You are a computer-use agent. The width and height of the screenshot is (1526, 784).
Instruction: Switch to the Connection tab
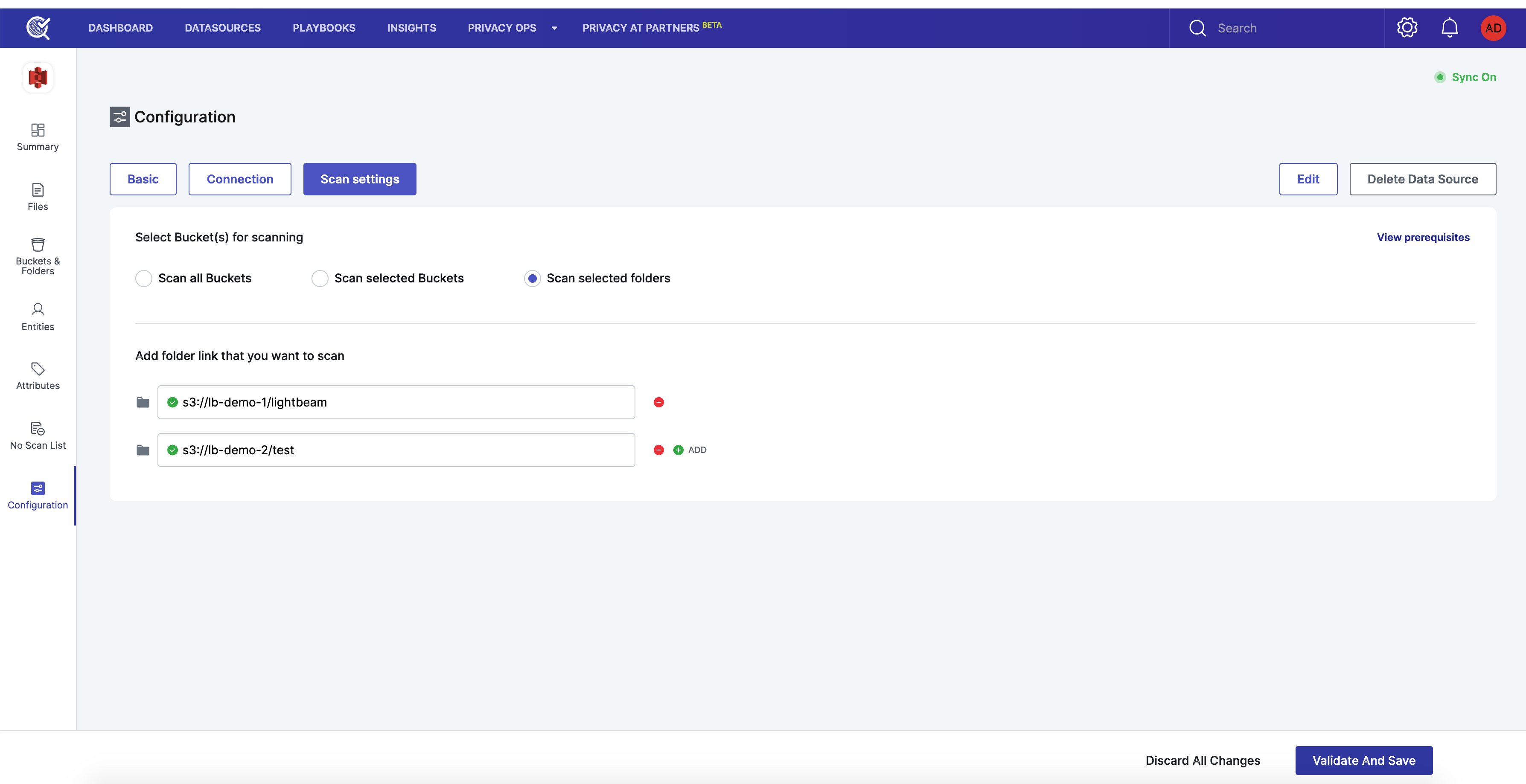(x=240, y=179)
